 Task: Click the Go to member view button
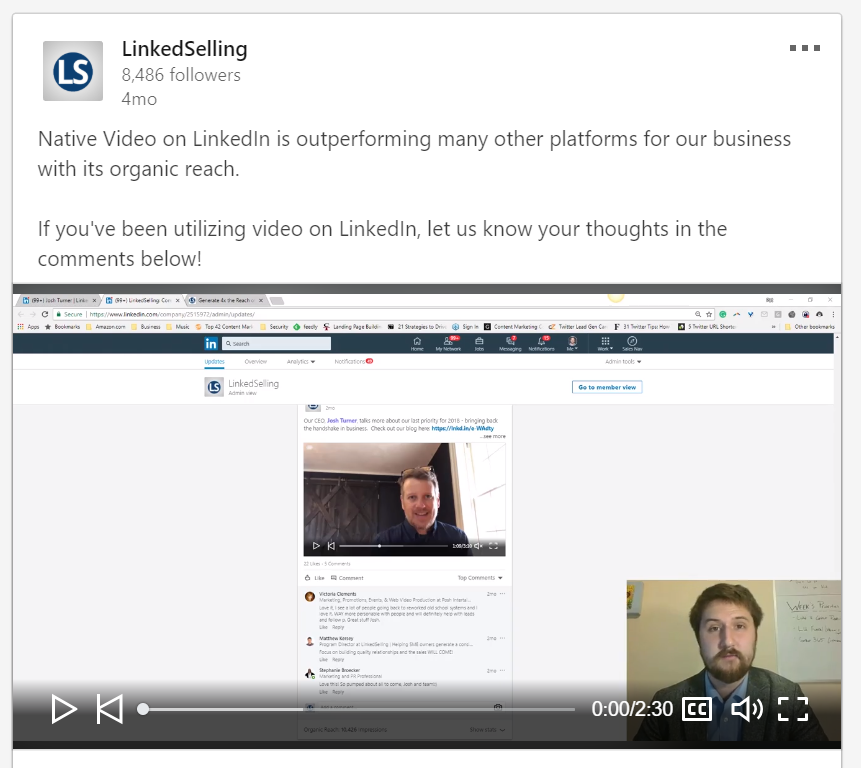coord(606,387)
